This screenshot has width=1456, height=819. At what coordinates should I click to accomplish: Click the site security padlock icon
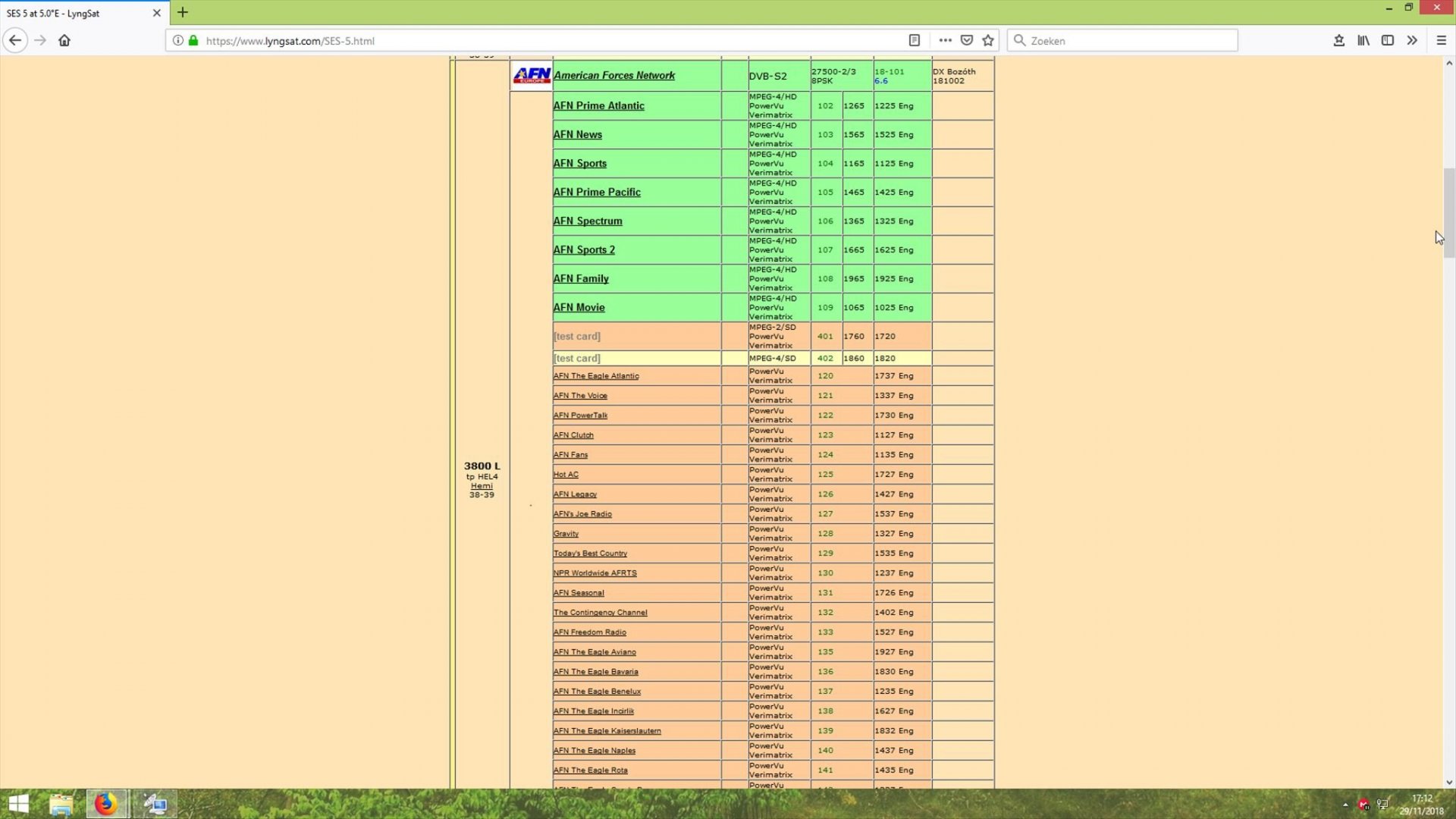click(x=193, y=40)
